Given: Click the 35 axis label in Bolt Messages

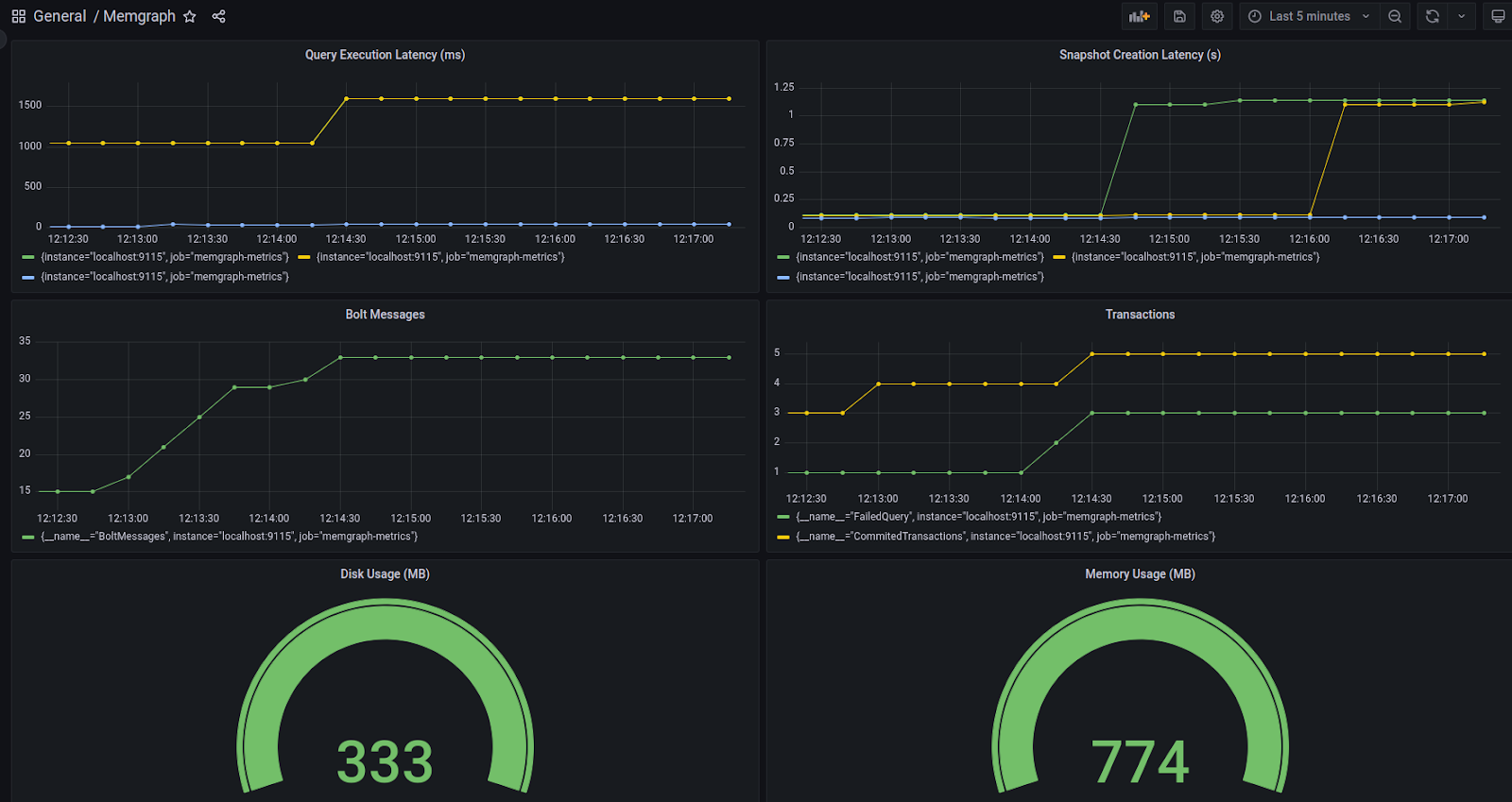Looking at the screenshot, I should point(25,341).
